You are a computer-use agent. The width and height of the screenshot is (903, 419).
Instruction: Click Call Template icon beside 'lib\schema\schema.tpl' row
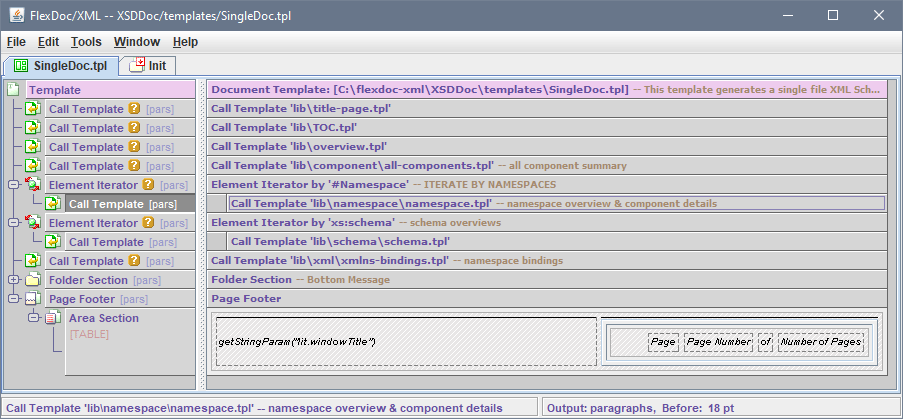click(x=53, y=242)
